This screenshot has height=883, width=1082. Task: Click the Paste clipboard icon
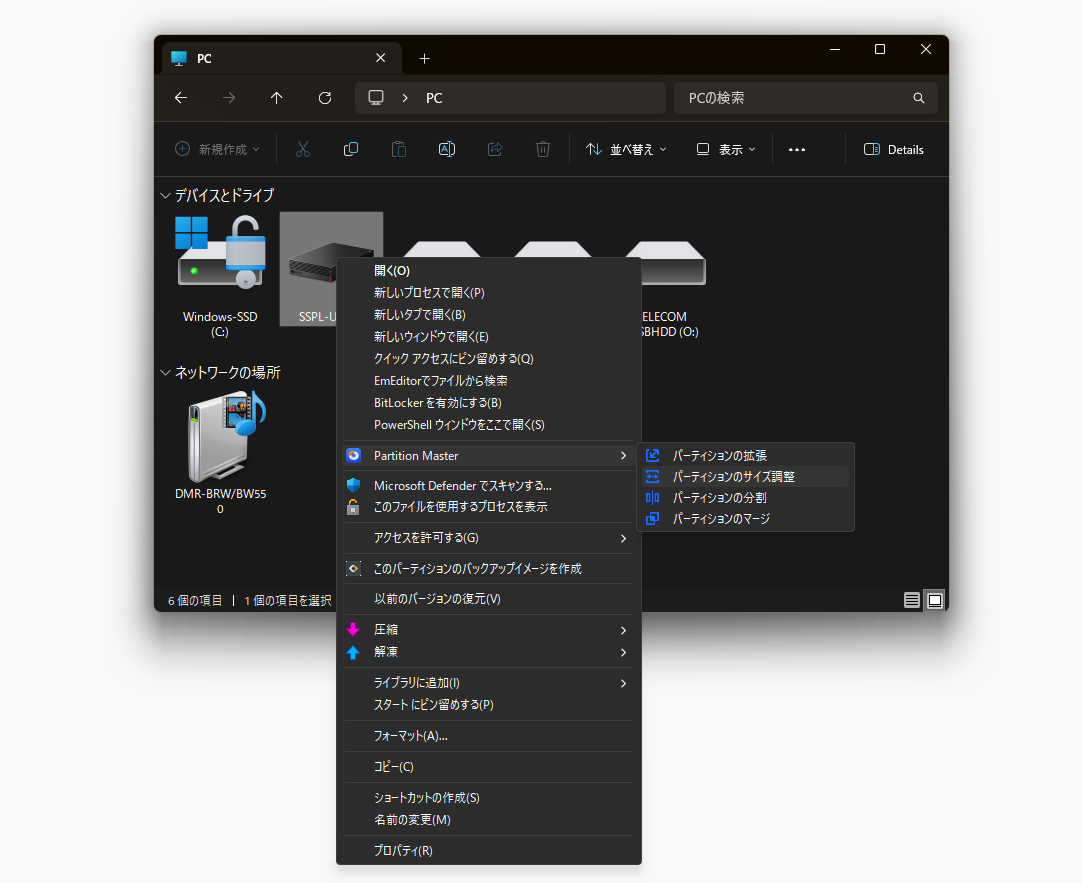click(399, 149)
